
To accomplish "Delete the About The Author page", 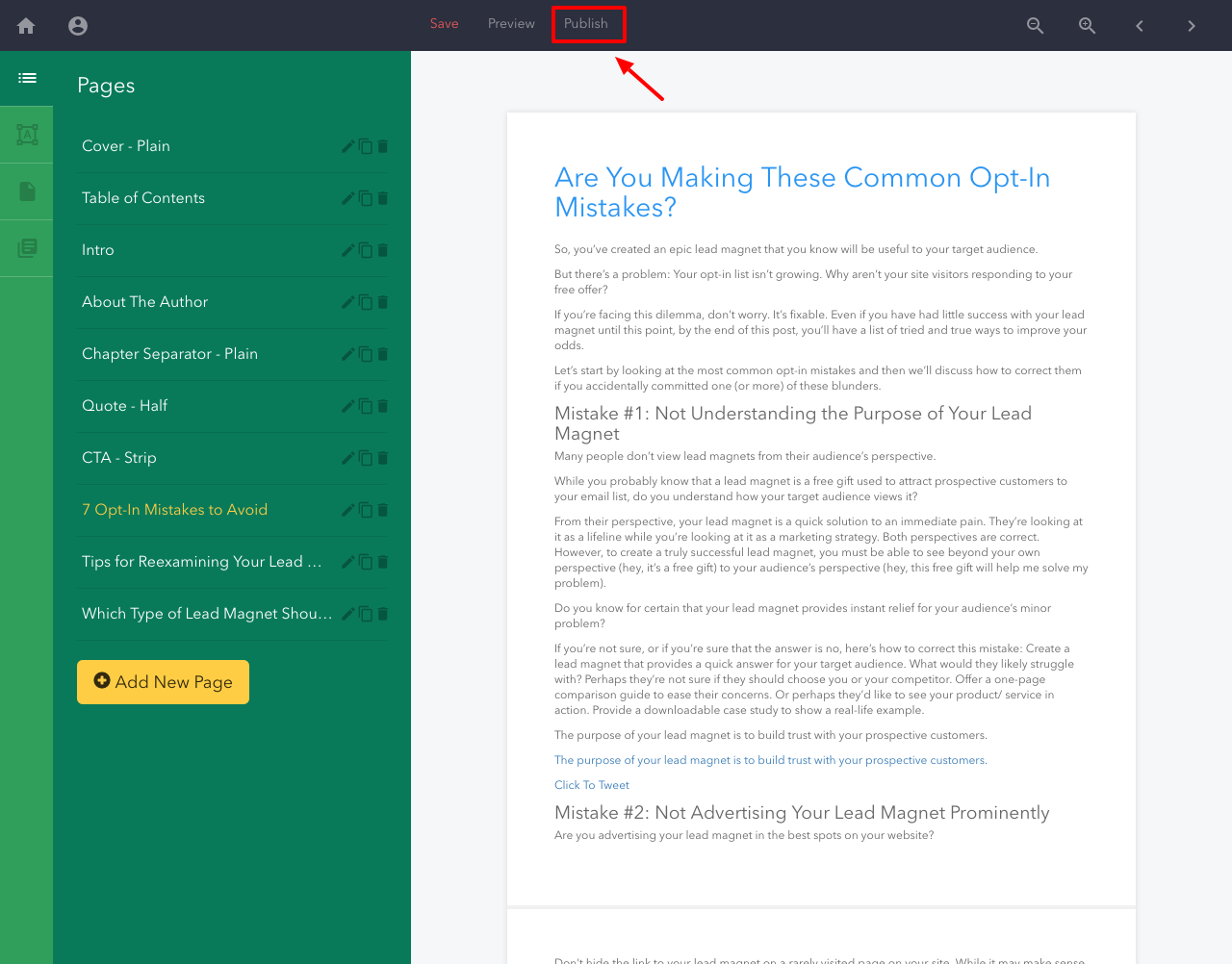I will click(382, 302).
